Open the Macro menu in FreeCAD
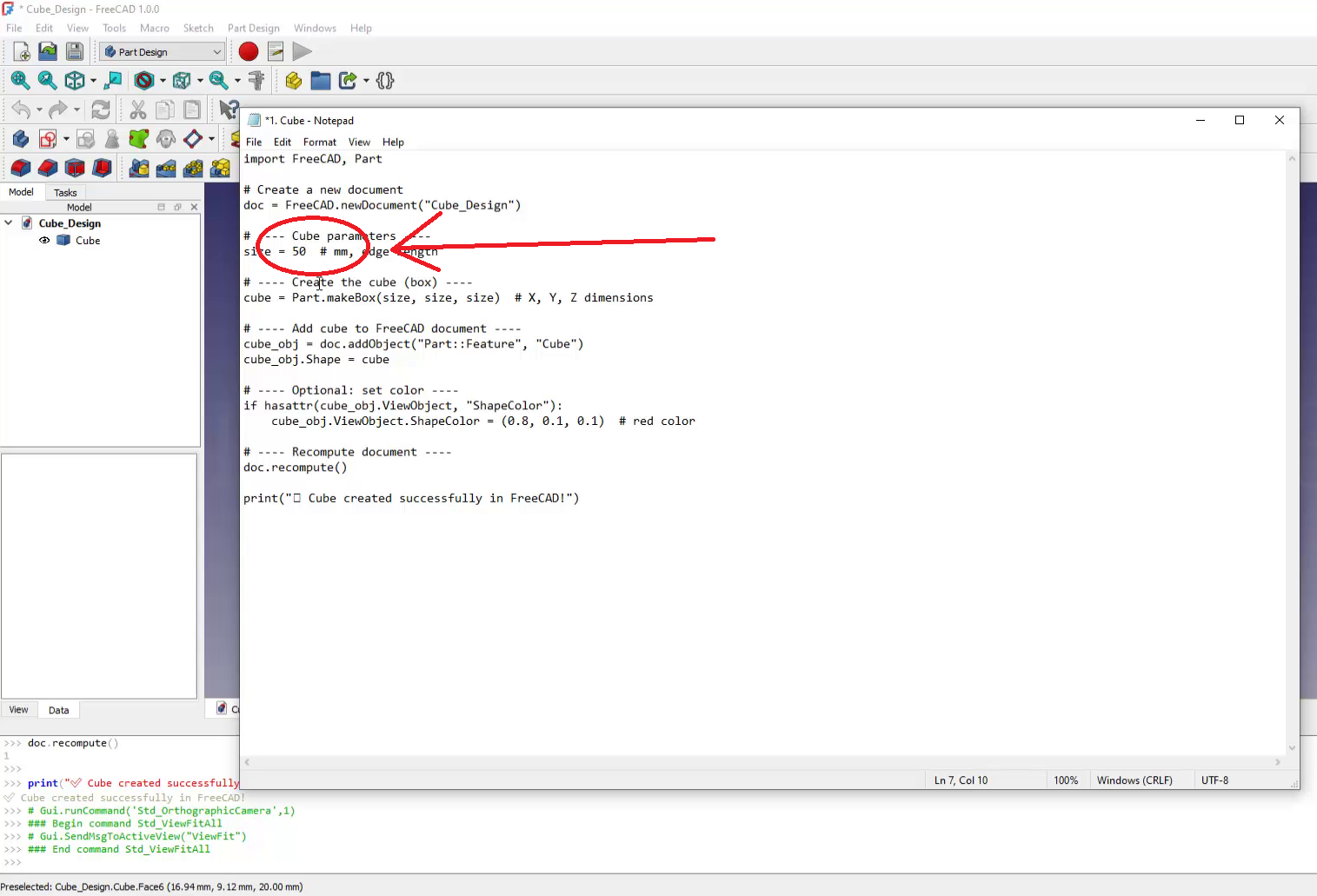1317x896 pixels. pyautogui.click(x=155, y=29)
